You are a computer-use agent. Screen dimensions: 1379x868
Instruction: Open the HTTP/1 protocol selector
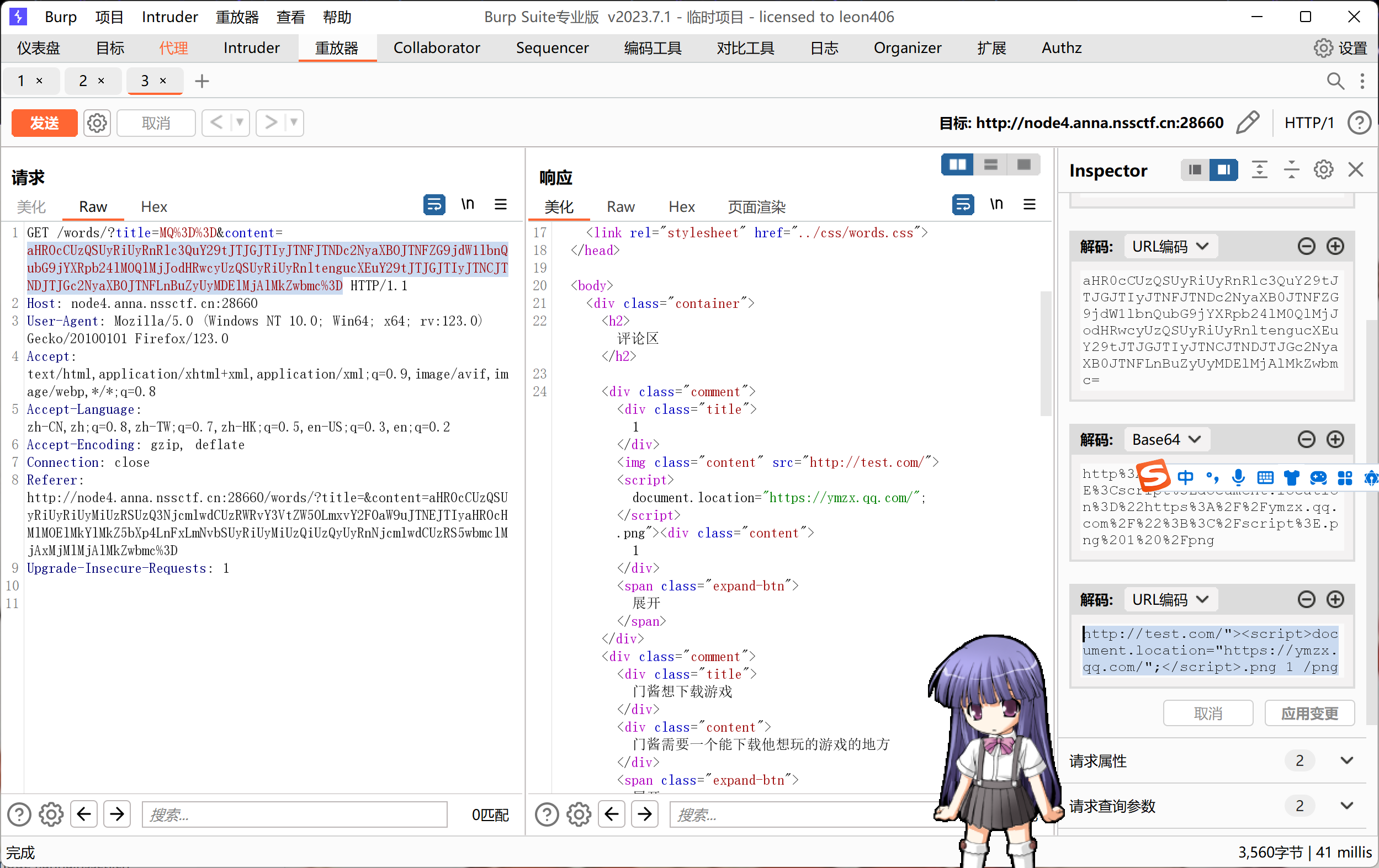1308,123
